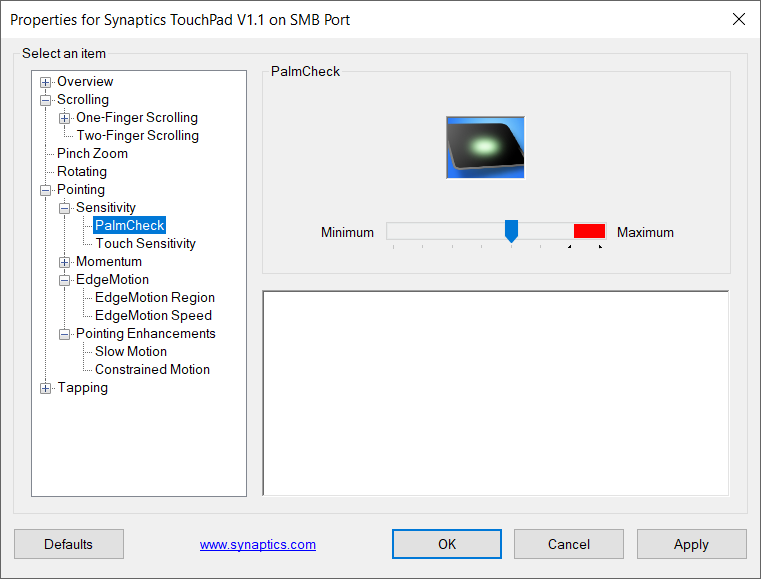Image resolution: width=761 pixels, height=579 pixels.
Task: Select the Sensitivity item
Action: tap(106, 207)
